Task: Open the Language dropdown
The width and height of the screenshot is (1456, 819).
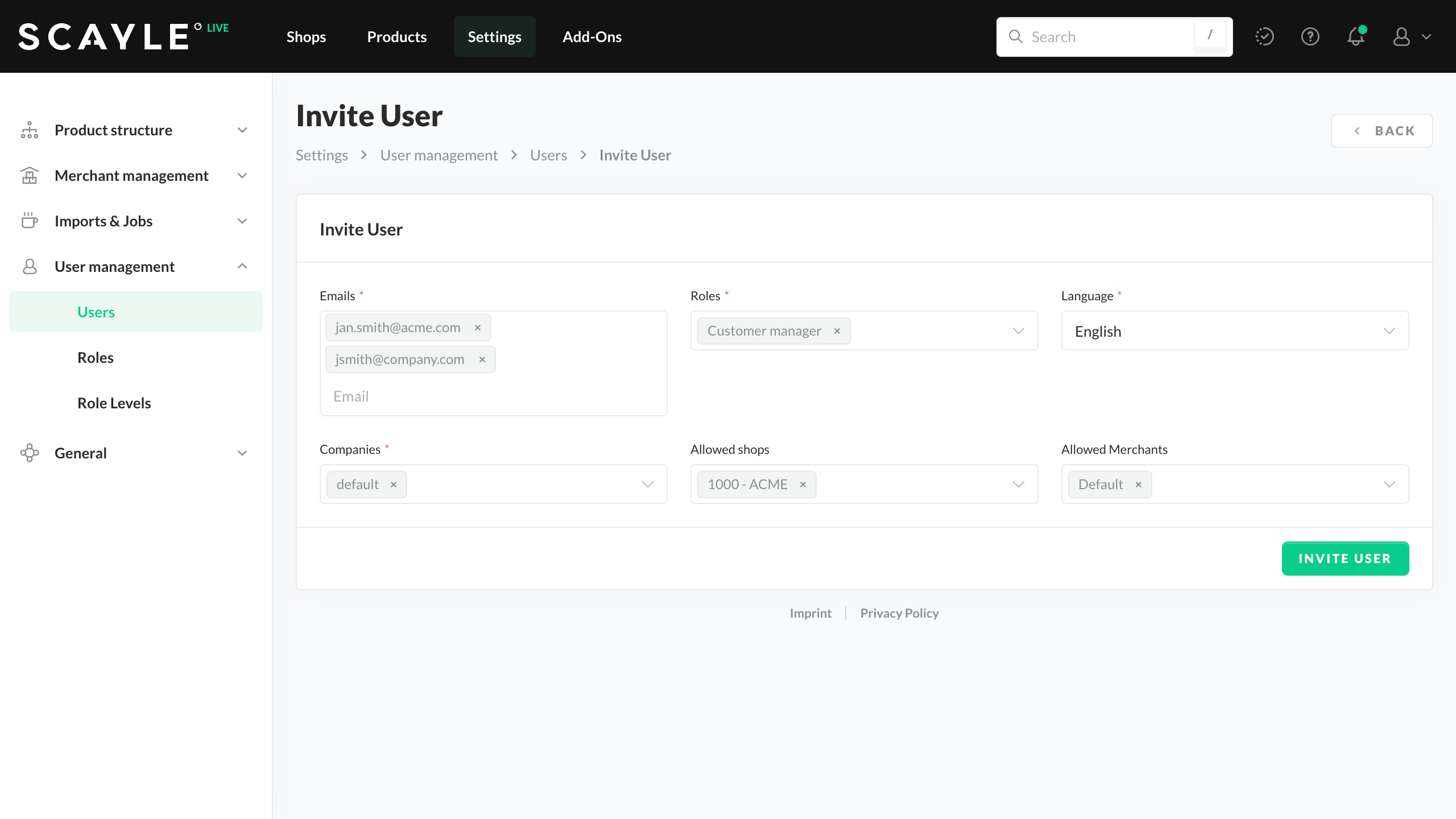Action: 1234,331
